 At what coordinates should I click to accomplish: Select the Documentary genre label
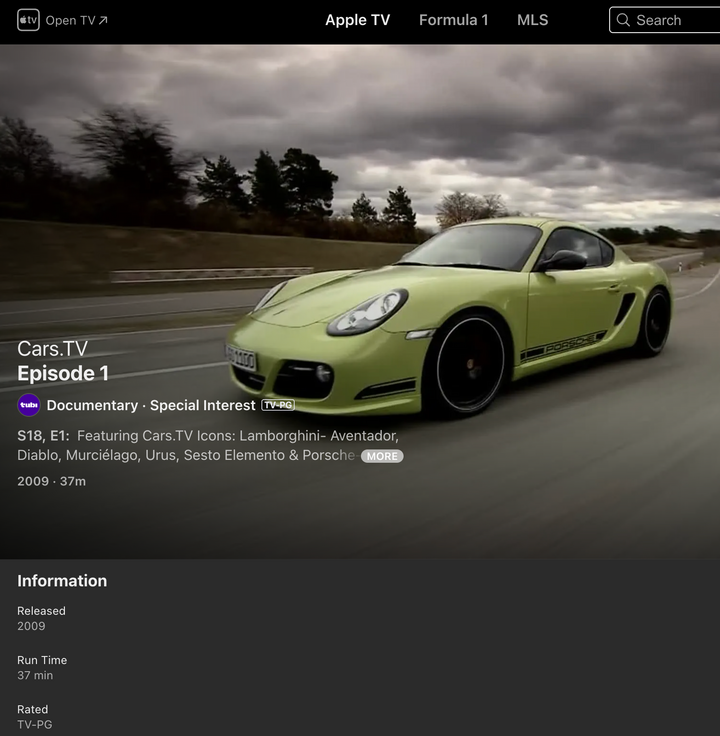[x=92, y=405]
